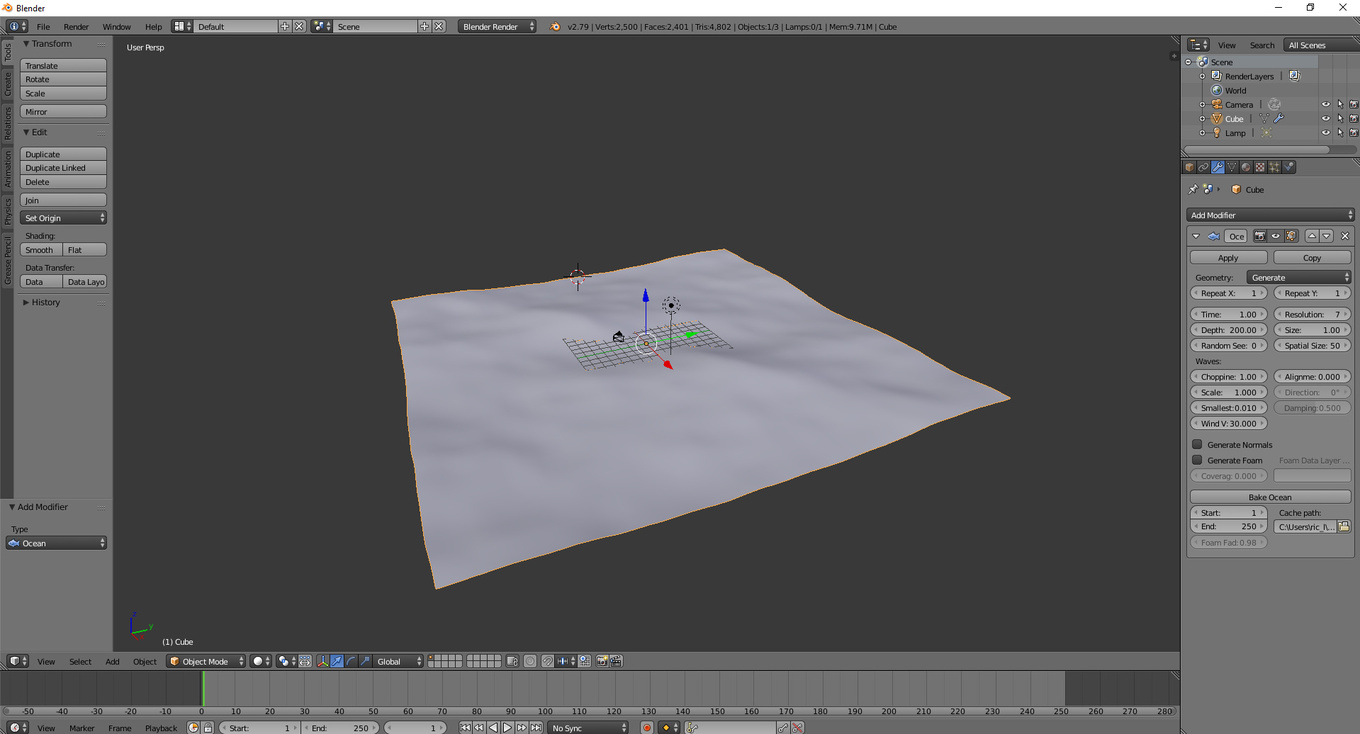
Task: Adjust the Wind Velocity slider
Action: pos(1228,423)
